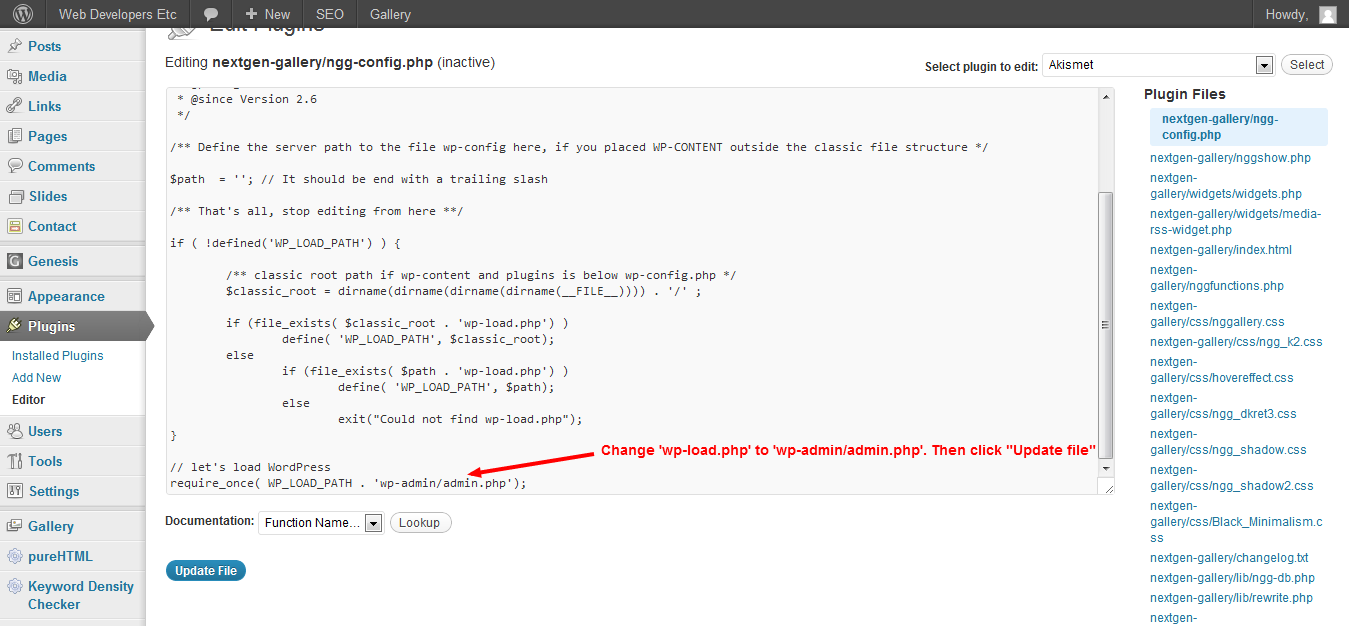Open the Gallery admin bar menu
Image resolution: width=1349 pixels, height=626 pixels.
click(390, 14)
